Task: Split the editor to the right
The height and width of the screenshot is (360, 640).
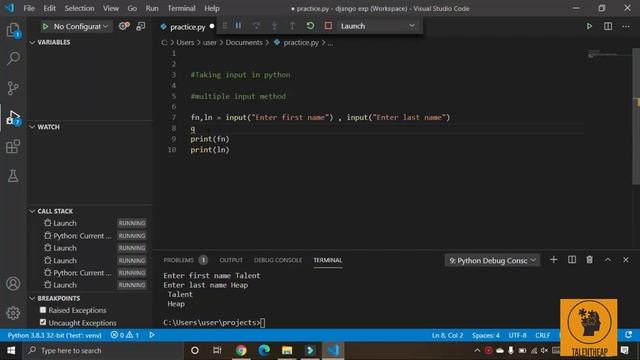Action: click(608, 26)
